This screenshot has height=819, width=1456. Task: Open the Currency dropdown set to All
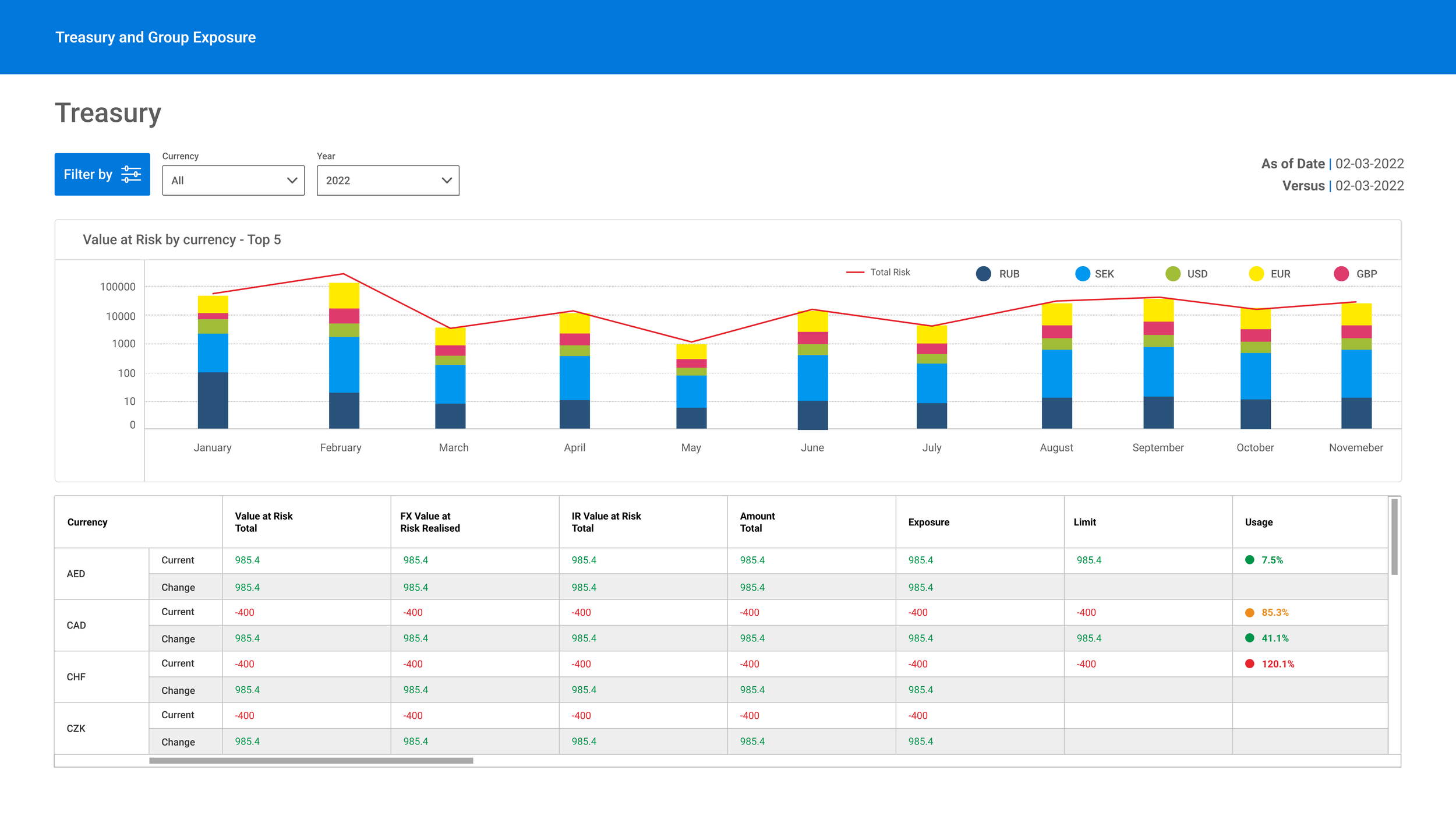click(233, 181)
